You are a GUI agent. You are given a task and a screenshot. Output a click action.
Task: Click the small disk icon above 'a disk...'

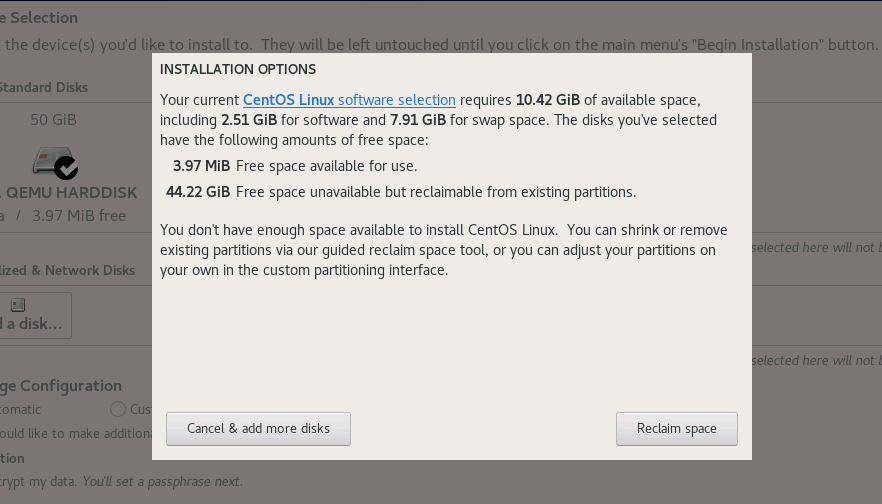coord(18,305)
